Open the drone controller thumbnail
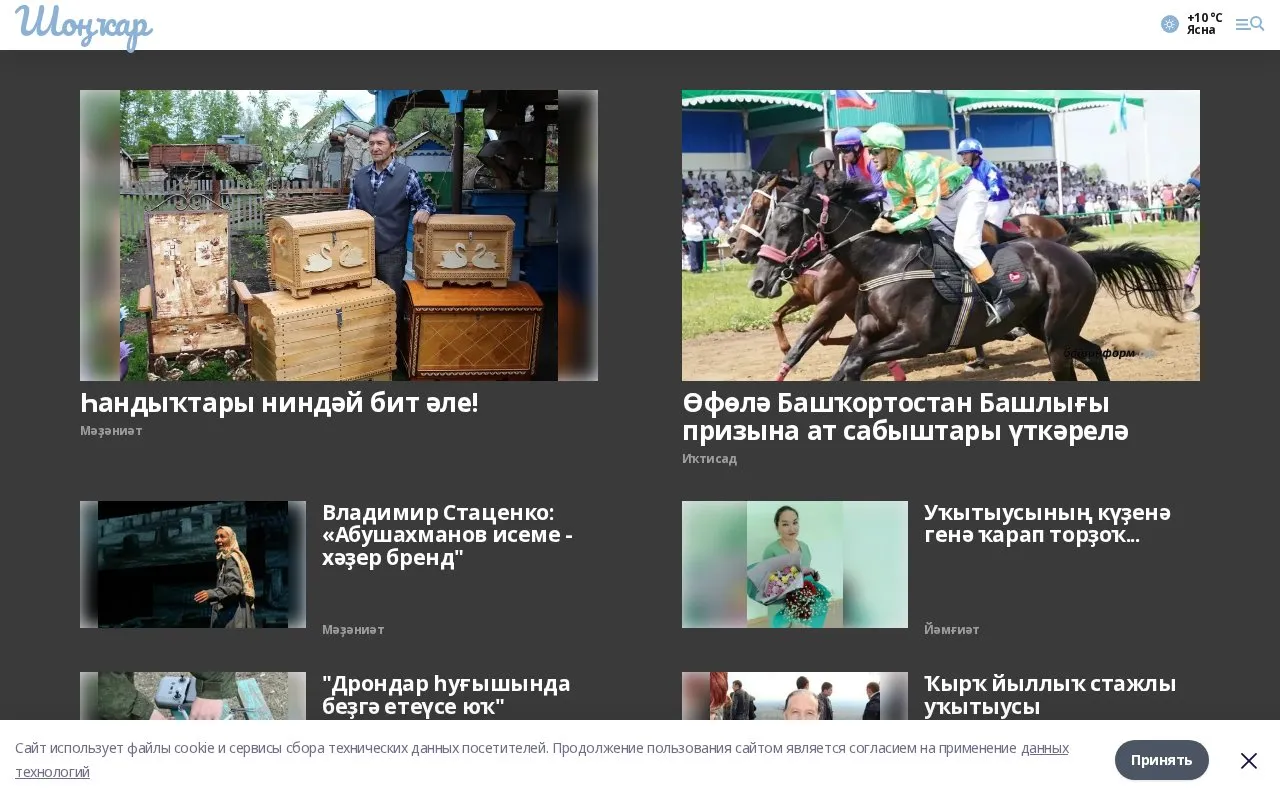The image size is (1280, 800). [x=193, y=696]
